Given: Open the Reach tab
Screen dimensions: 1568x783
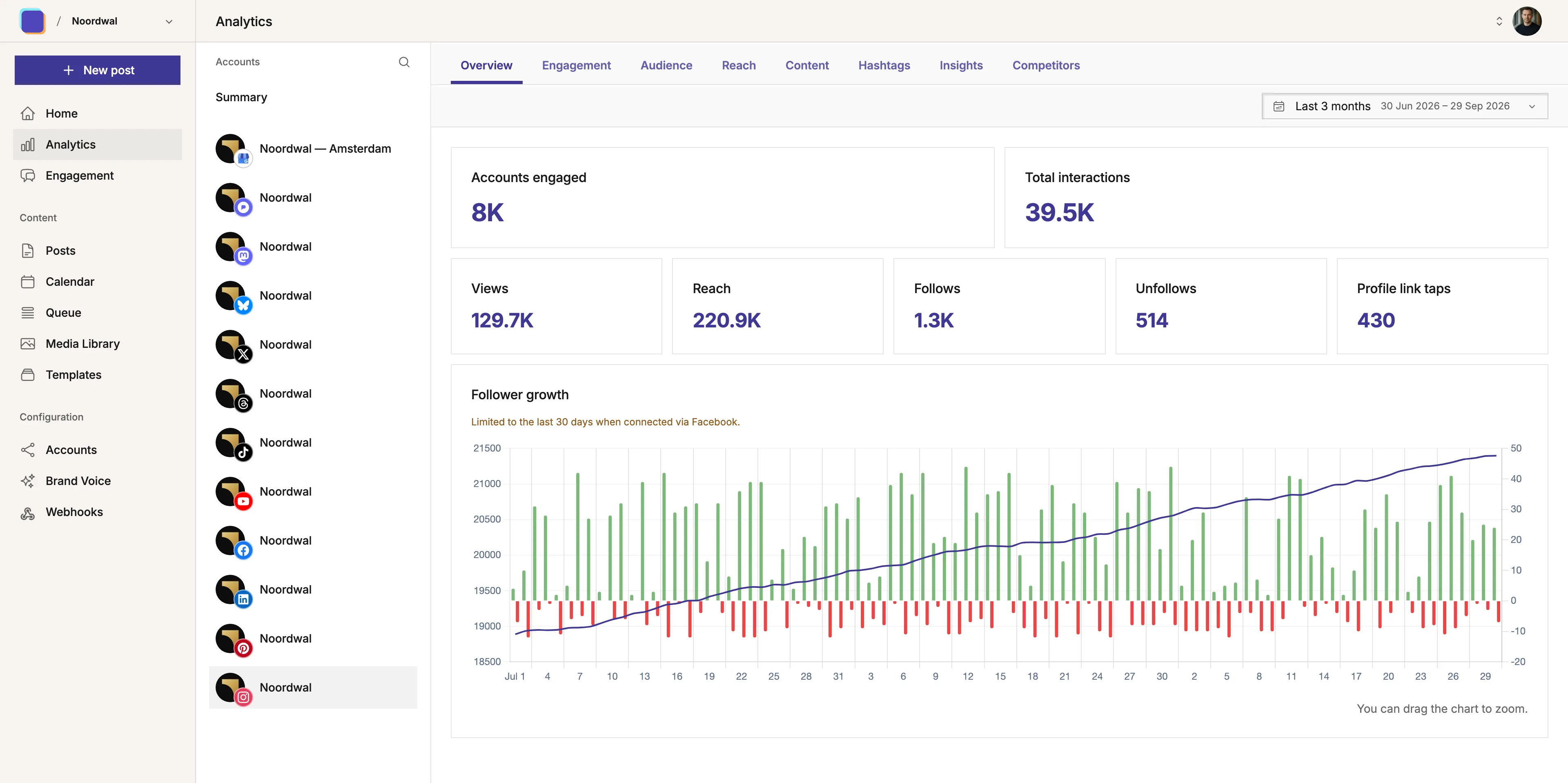Looking at the screenshot, I should pos(738,65).
